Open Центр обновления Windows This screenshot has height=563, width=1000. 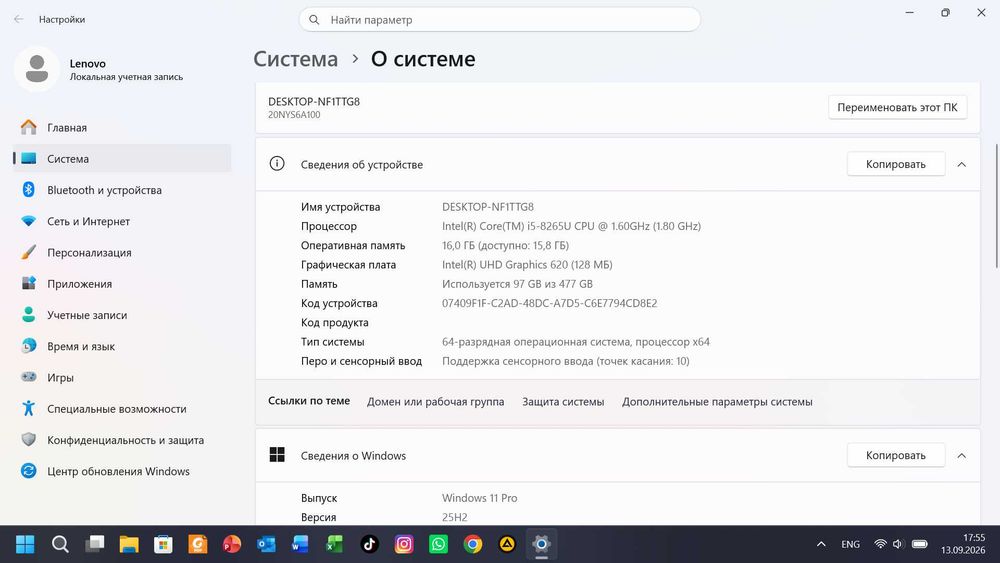pos(121,471)
